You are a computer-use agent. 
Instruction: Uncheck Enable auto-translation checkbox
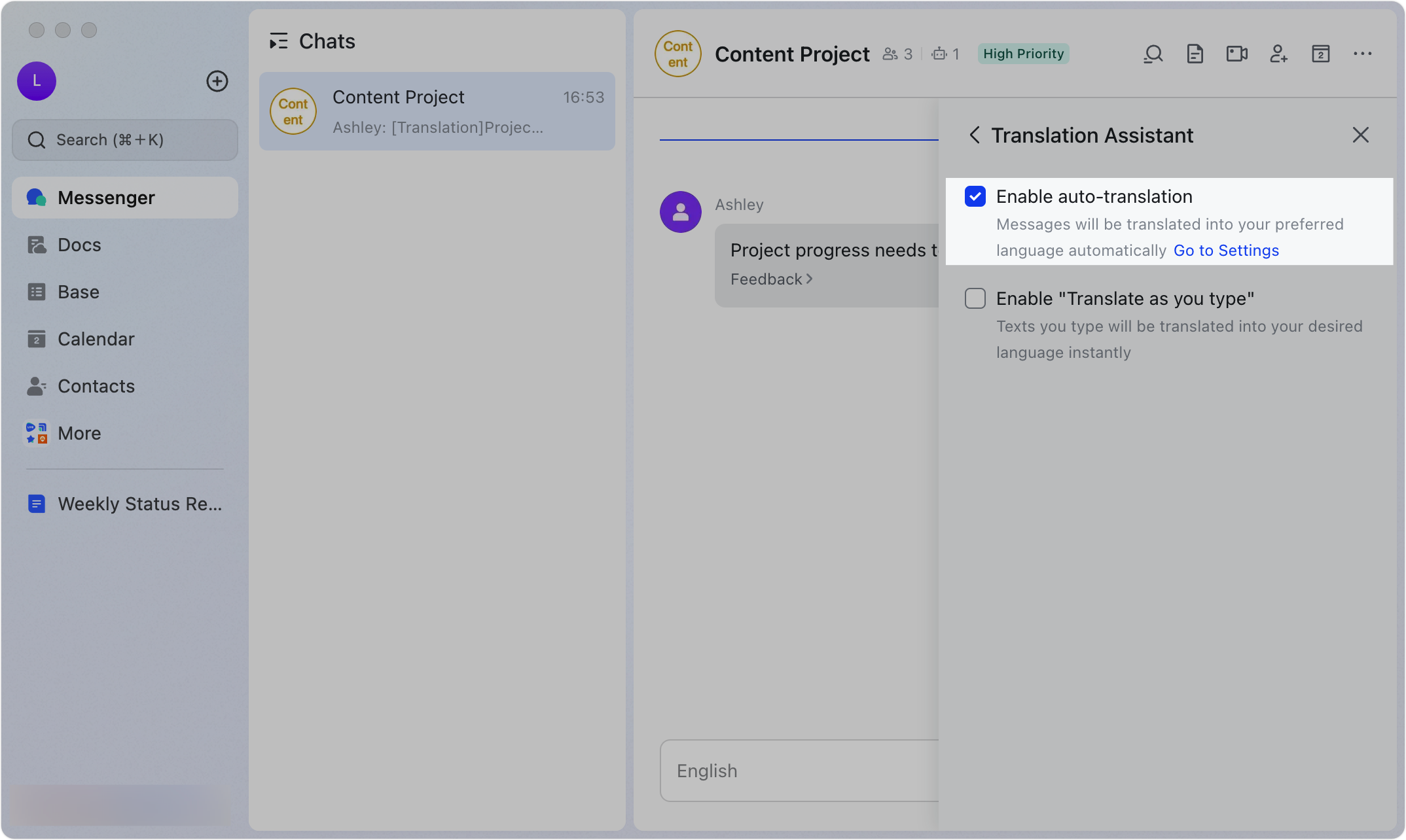coord(975,196)
